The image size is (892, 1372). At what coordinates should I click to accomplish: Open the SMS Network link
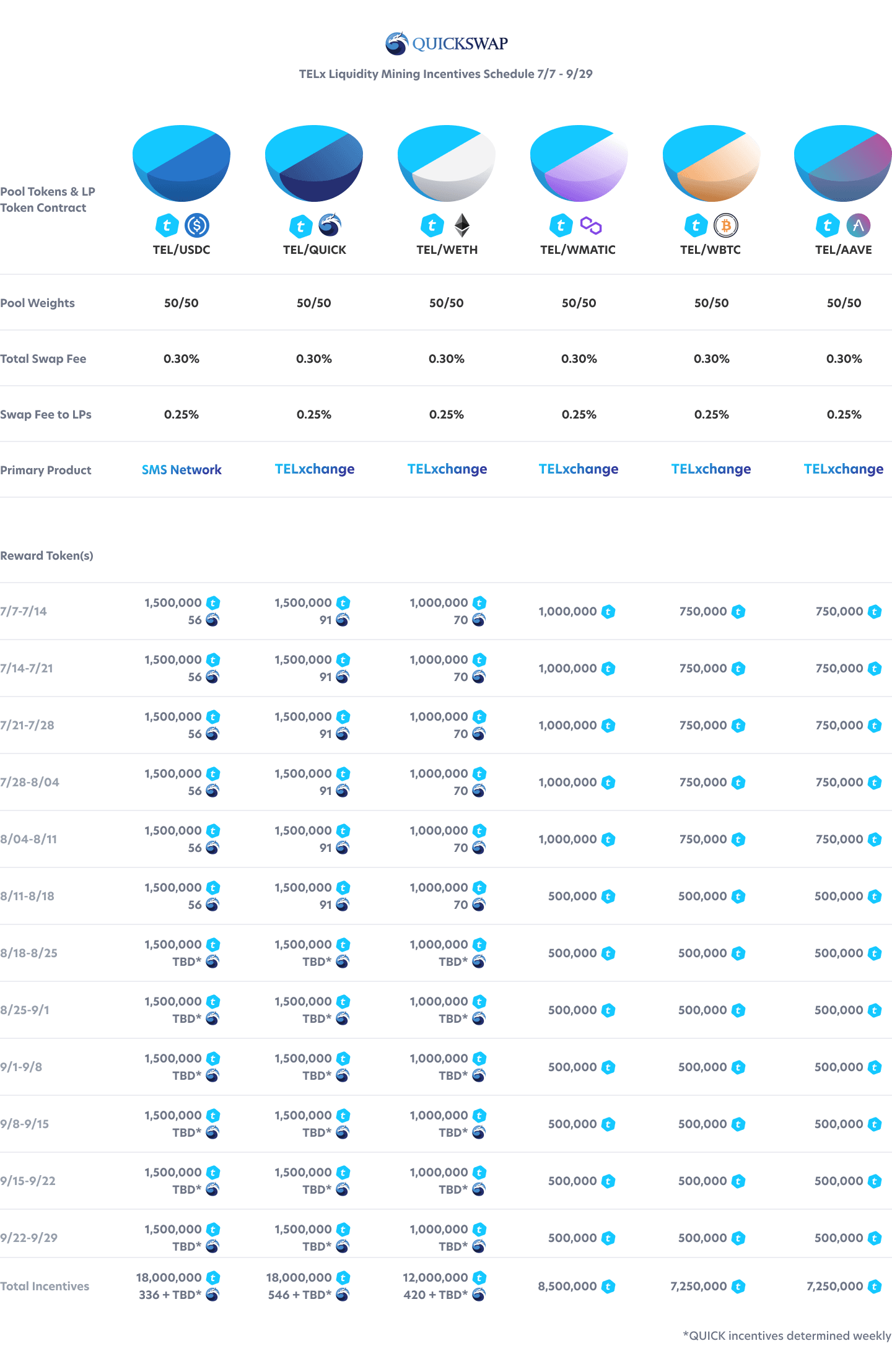point(181,469)
